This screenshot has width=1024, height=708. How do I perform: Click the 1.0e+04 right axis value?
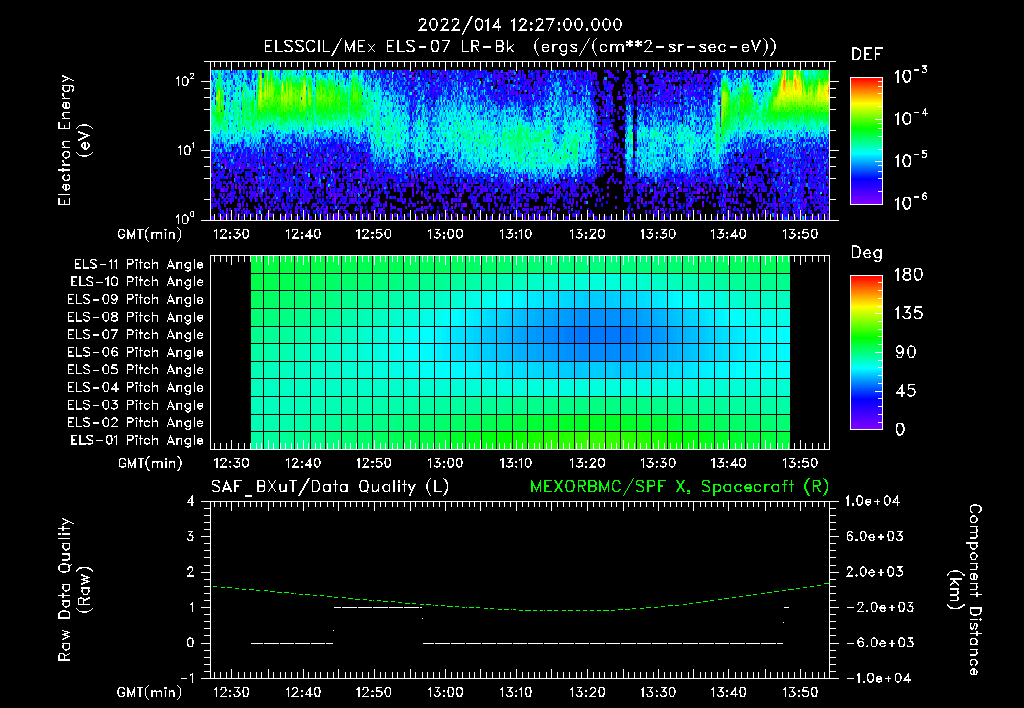click(872, 501)
